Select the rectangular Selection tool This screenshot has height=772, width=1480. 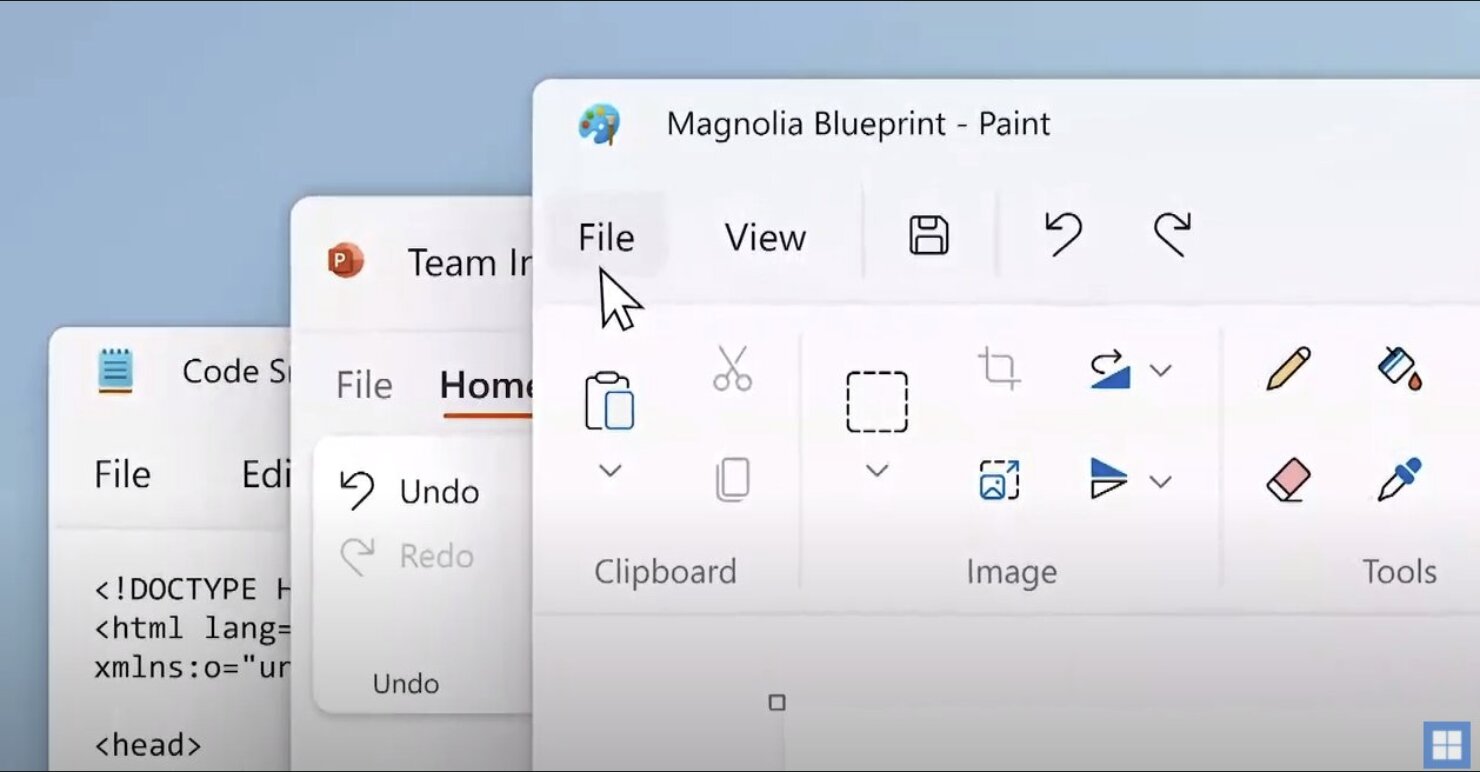tap(877, 402)
